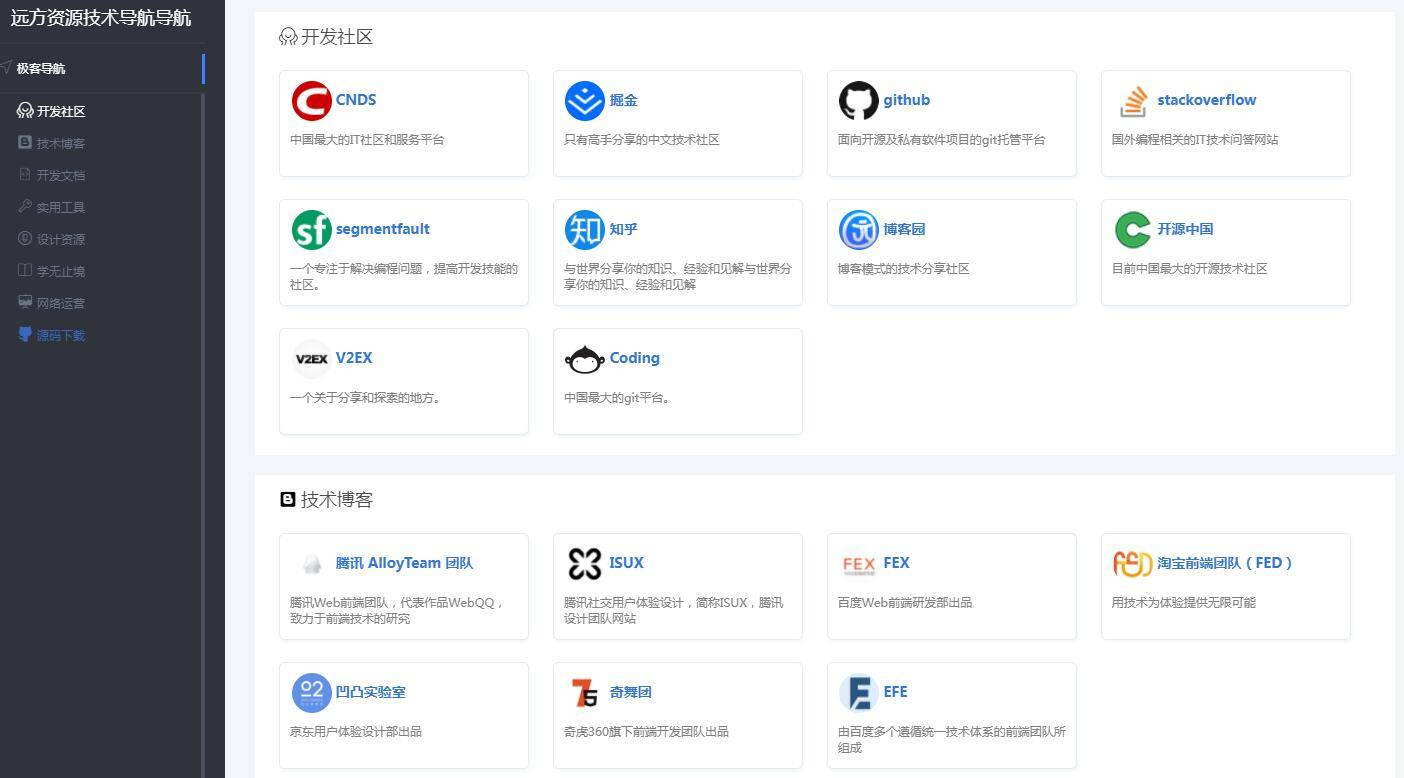Viewport: 1404px width, 778px height.
Task: Click the 开发社区 sidebar github icon
Action: 25,111
